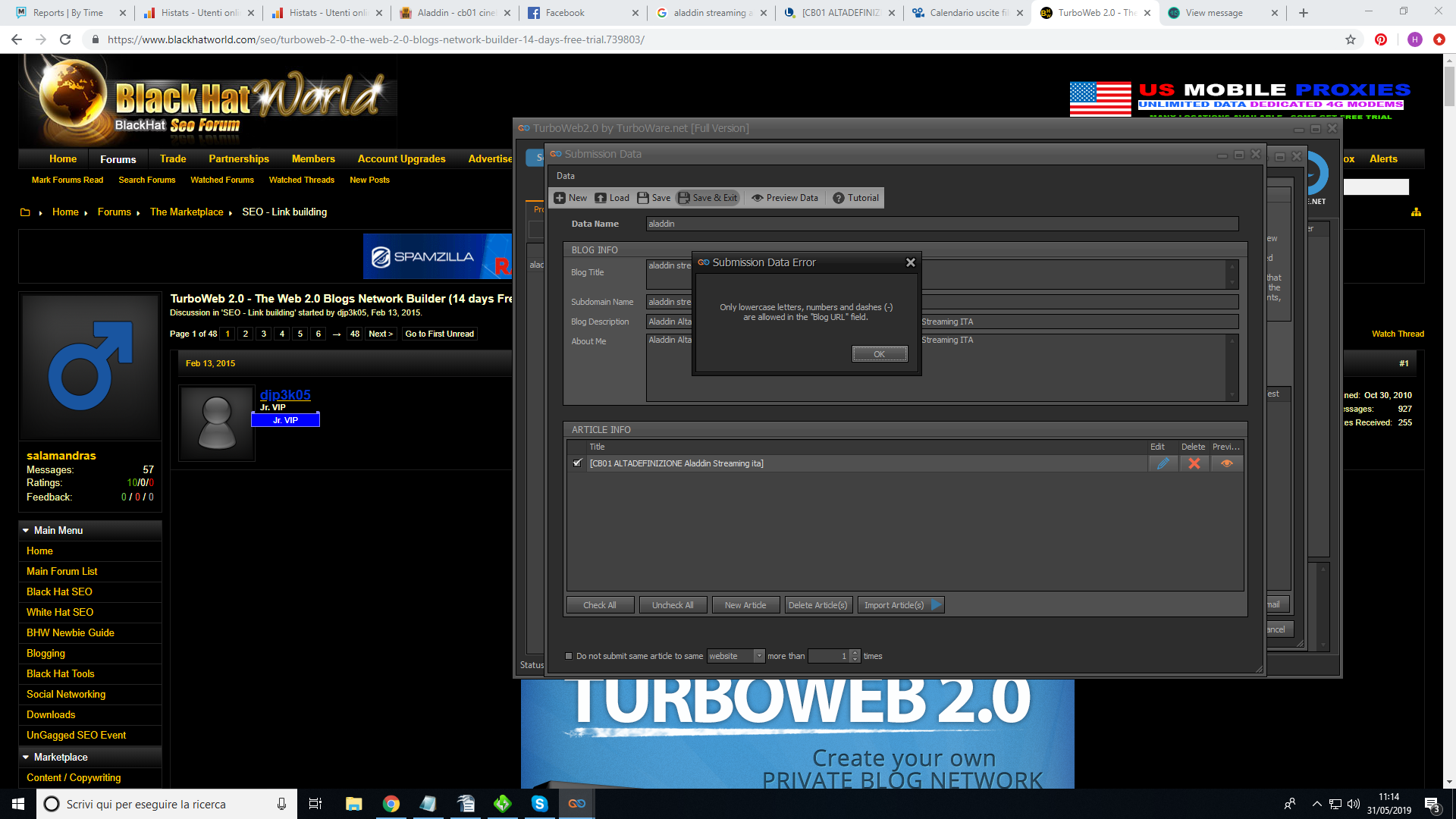Click OK in Submission Data Error dialog
Screen dimensions: 1456x819
[x=880, y=354]
